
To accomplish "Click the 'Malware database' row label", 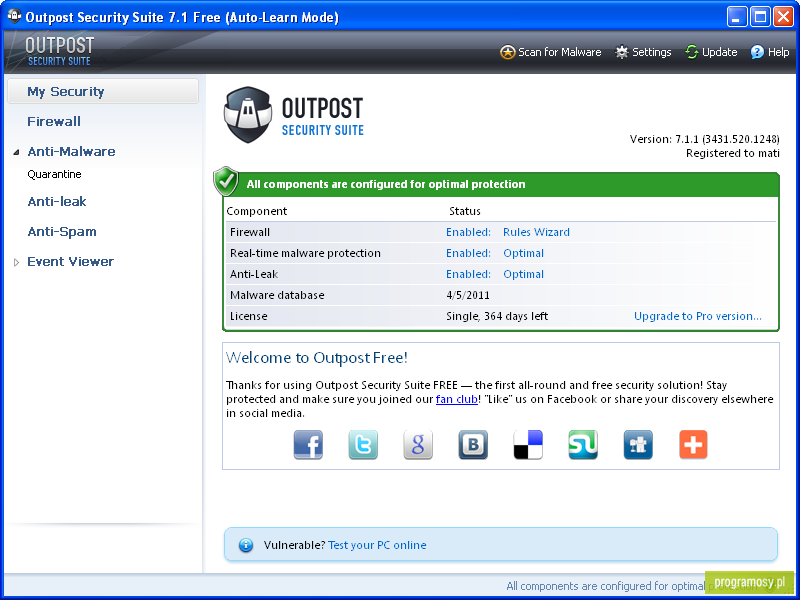I will (x=277, y=295).
